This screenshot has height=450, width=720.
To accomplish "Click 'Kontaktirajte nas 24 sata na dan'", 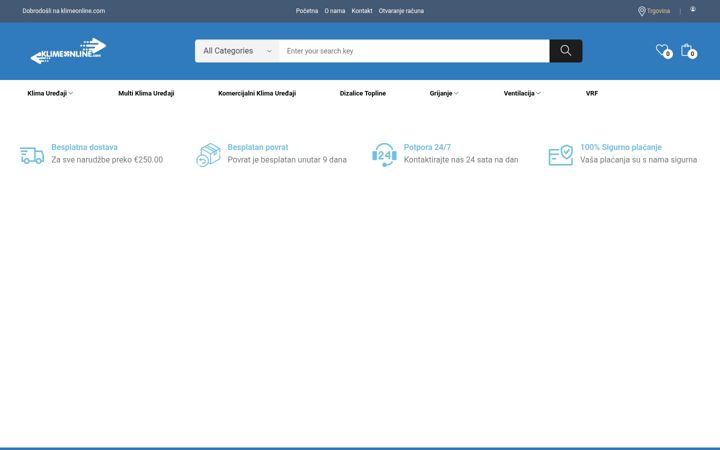I will (461, 160).
